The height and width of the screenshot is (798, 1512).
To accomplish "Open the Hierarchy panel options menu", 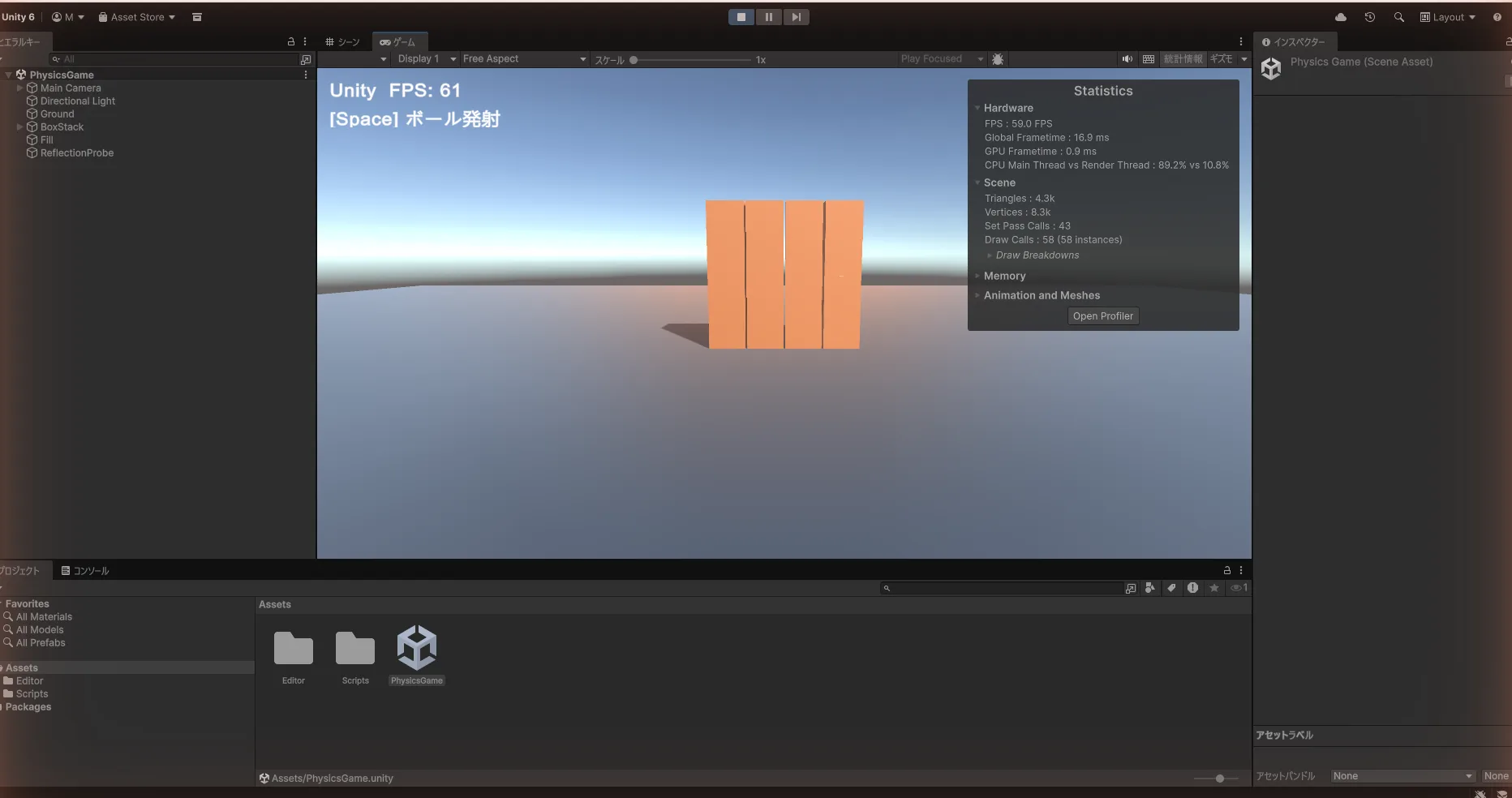I will coord(305,41).
